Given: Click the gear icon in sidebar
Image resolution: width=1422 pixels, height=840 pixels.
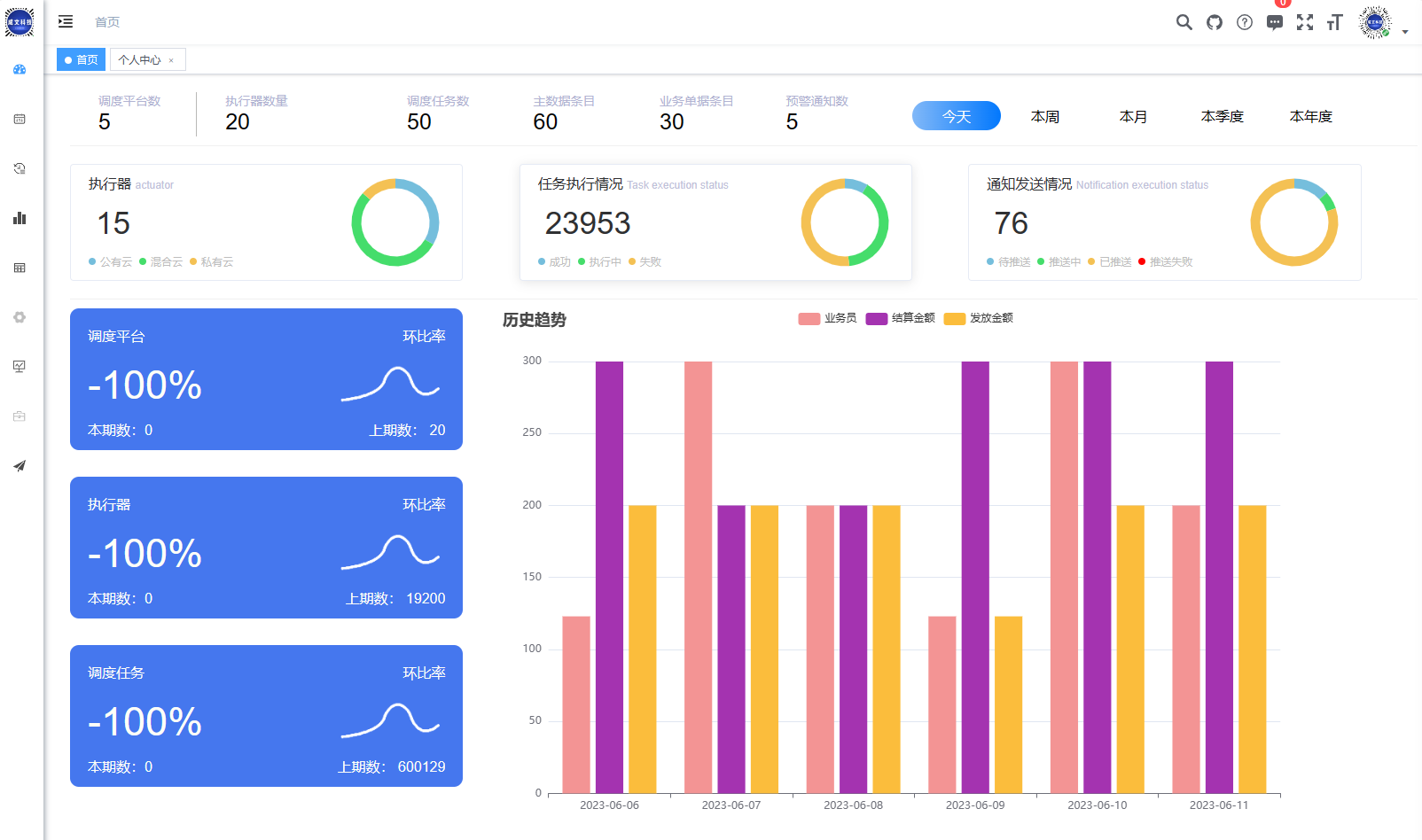Looking at the screenshot, I should (20, 317).
